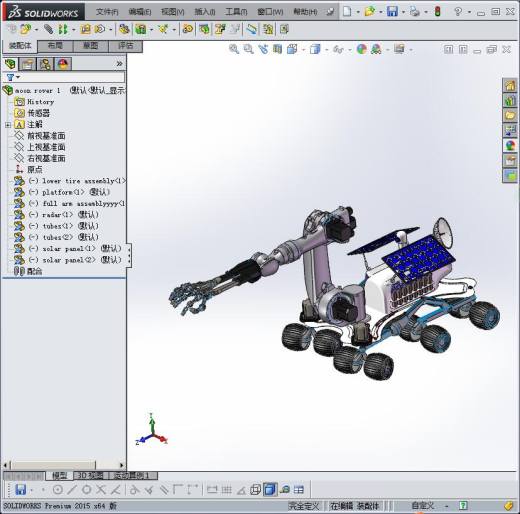Toggle the highlighted shaded display cube in bottom toolbar

point(270,489)
